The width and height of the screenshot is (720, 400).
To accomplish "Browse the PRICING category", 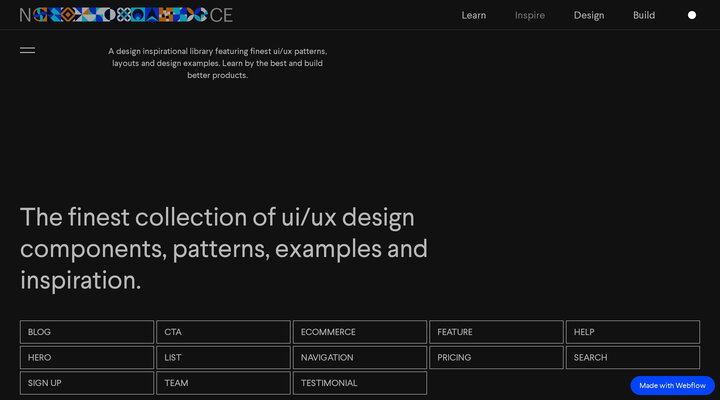I will (x=496, y=357).
